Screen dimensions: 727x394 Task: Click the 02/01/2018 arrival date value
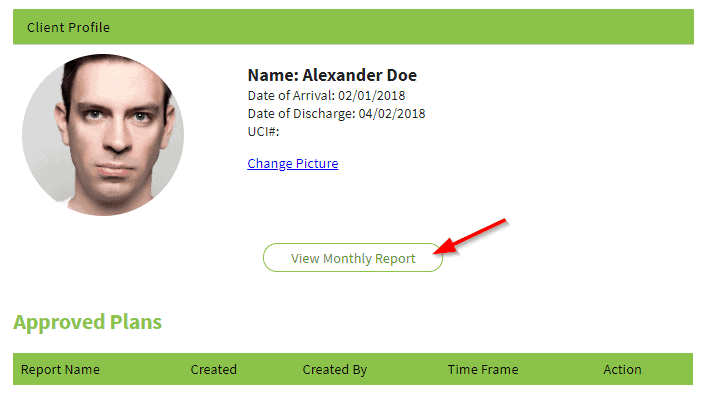click(x=371, y=95)
